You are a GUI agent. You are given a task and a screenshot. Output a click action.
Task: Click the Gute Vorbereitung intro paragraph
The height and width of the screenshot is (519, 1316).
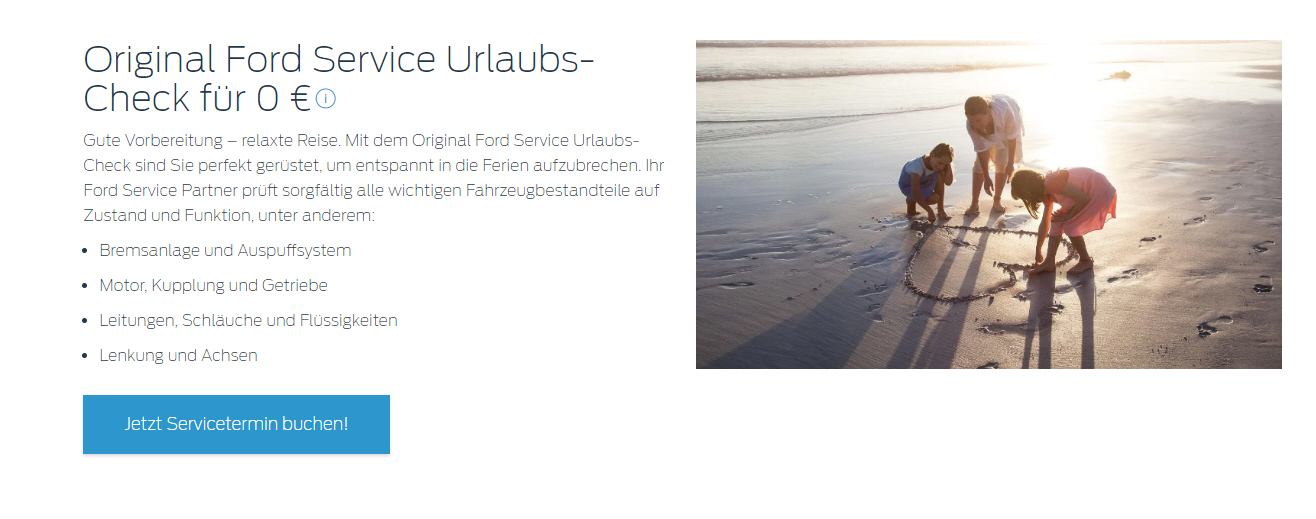372,177
